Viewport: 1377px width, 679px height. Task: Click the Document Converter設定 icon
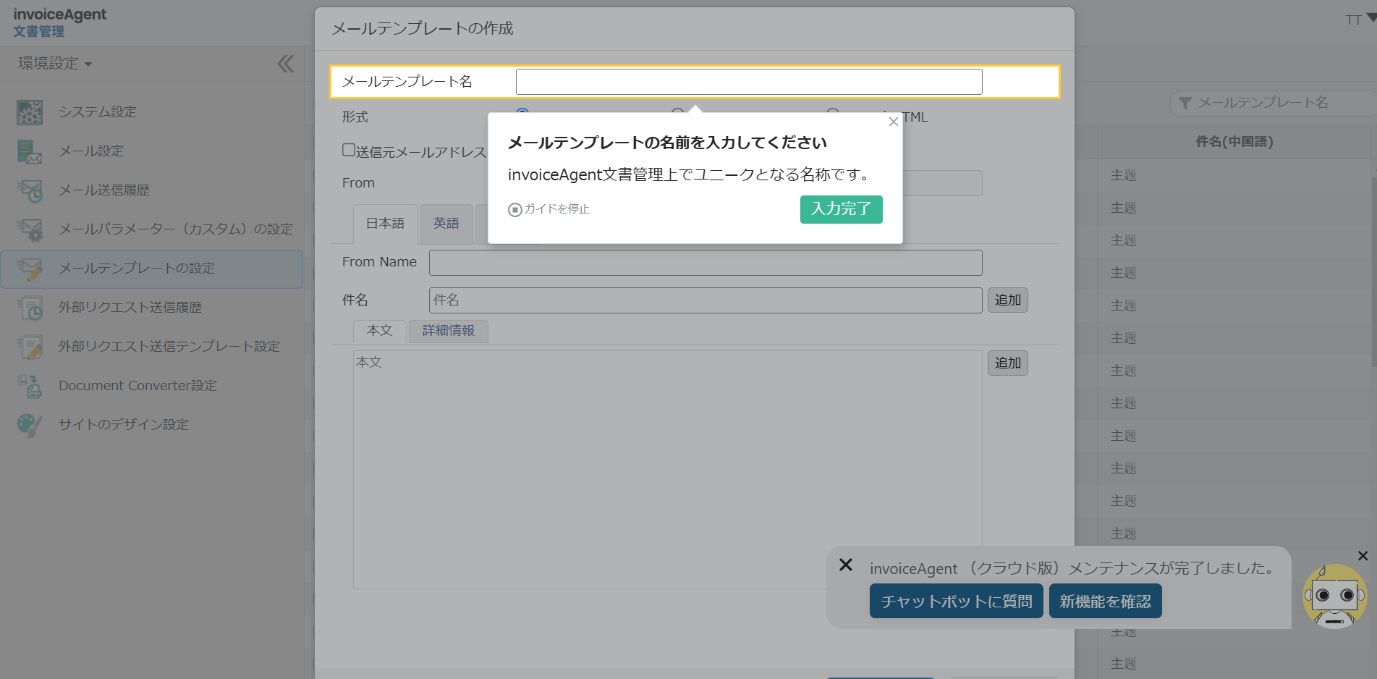pos(30,385)
